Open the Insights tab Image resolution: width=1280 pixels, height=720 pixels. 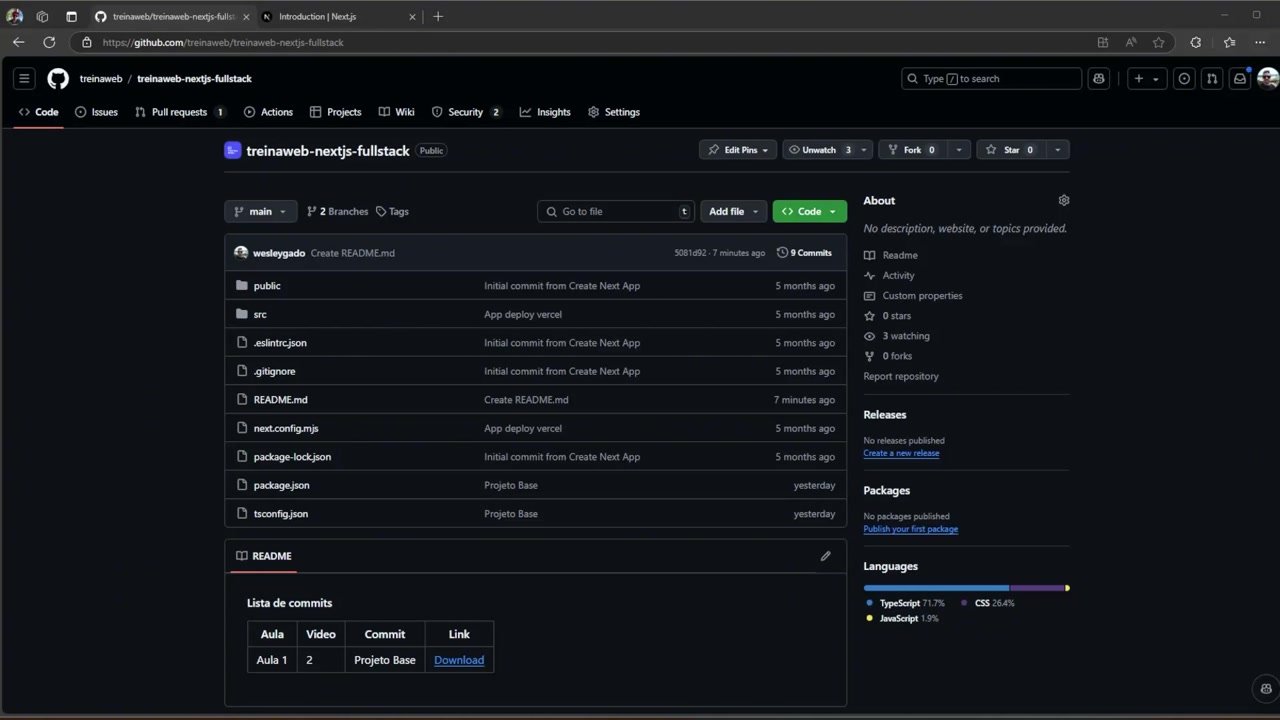[545, 112]
